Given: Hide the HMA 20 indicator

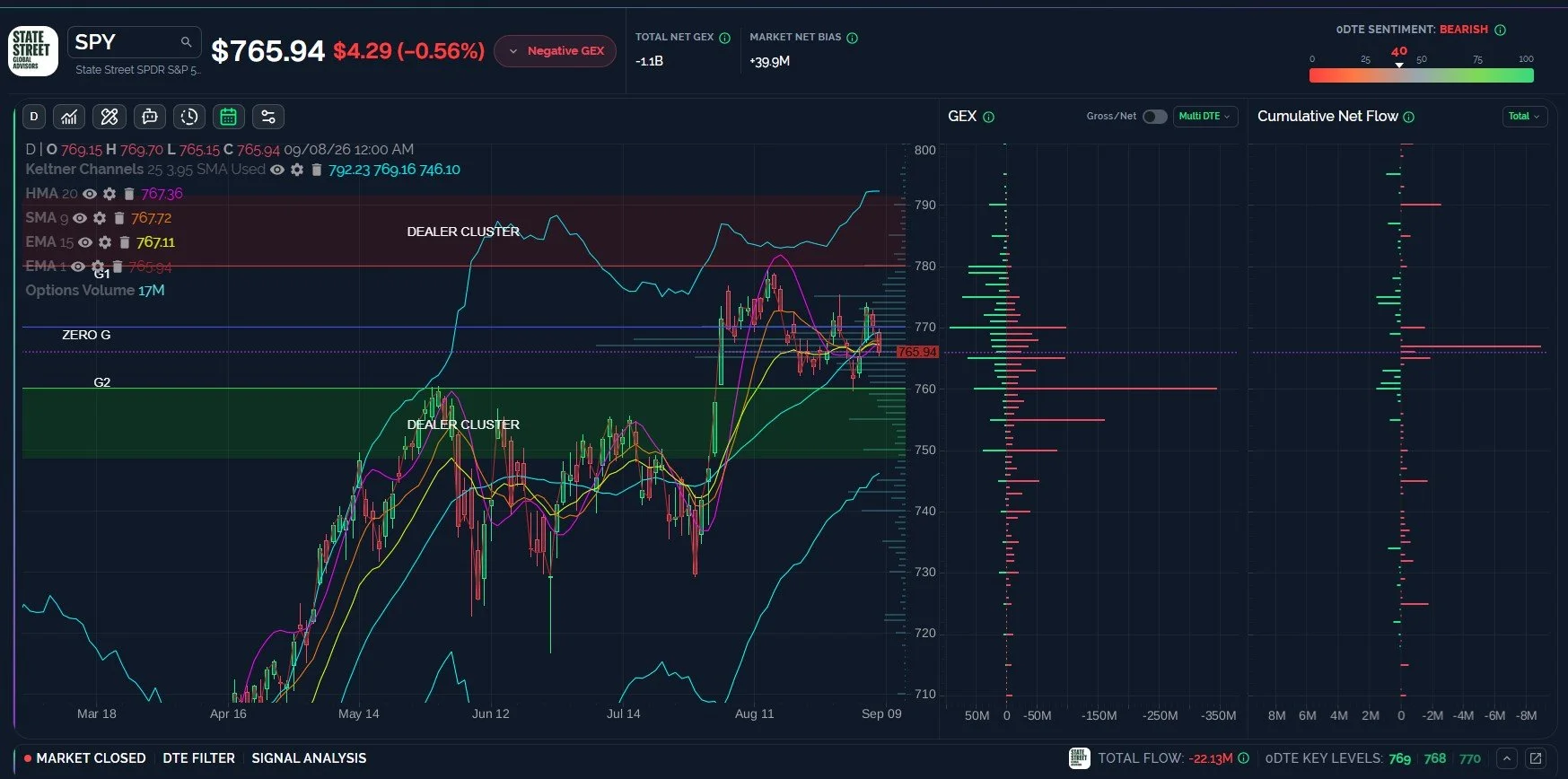Looking at the screenshot, I should click(x=90, y=194).
